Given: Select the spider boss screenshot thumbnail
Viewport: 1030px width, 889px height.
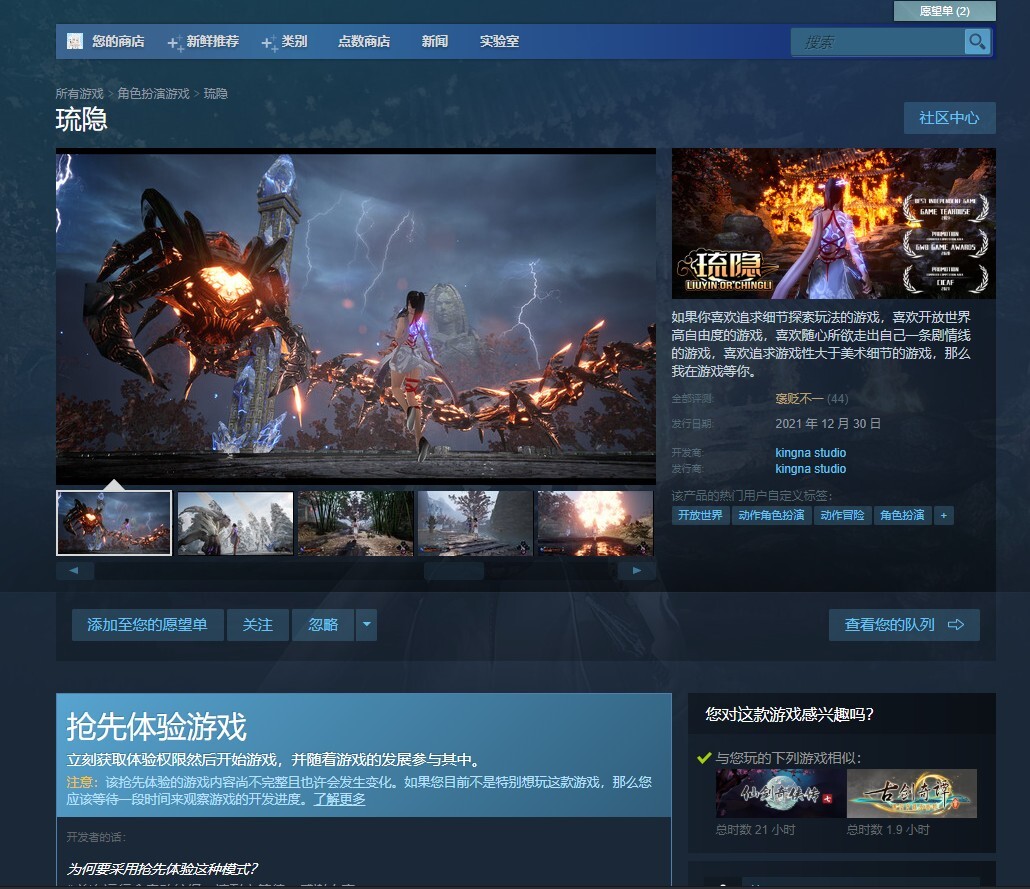Looking at the screenshot, I should [114, 523].
